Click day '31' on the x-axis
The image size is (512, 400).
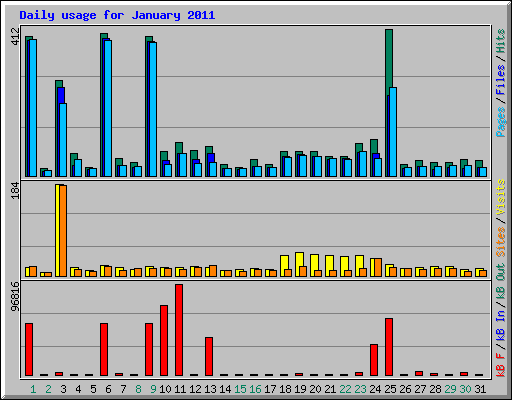tap(480, 389)
